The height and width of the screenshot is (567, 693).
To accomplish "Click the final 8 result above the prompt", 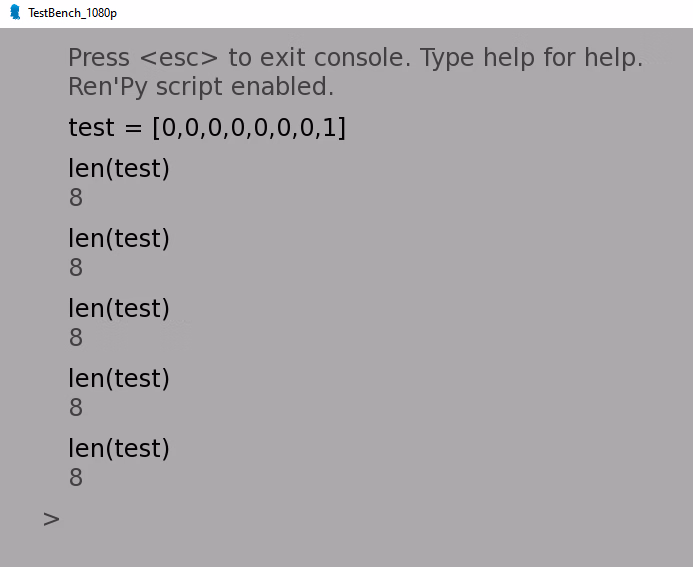I will [x=76, y=477].
